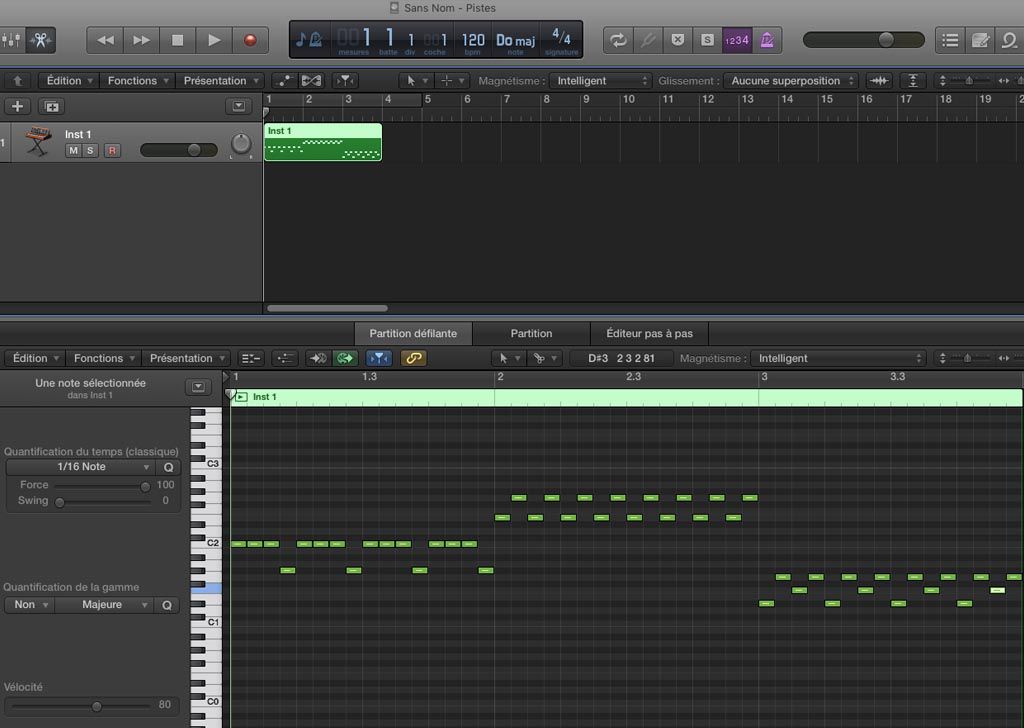Toggle Catch playhead in Tracks area
The image size is (1024, 728).
345,80
